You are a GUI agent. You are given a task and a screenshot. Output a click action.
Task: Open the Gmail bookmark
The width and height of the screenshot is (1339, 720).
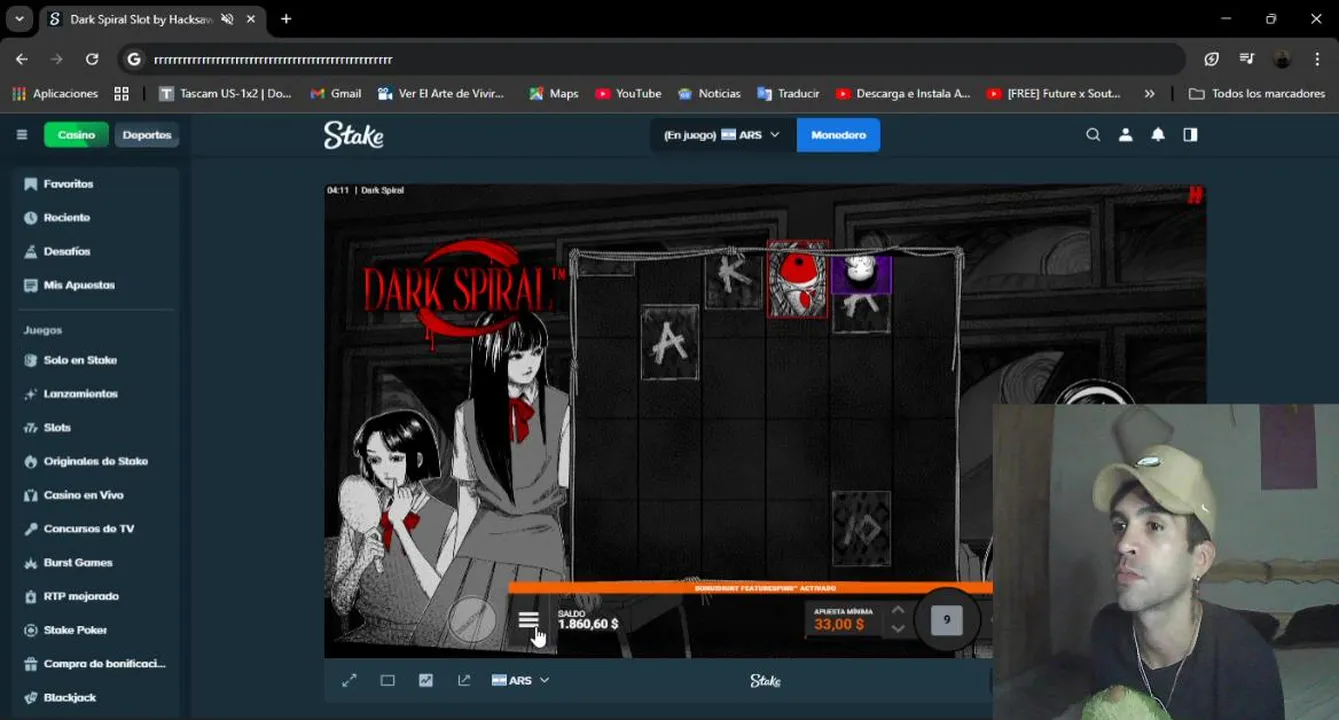pyautogui.click(x=336, y=93)
